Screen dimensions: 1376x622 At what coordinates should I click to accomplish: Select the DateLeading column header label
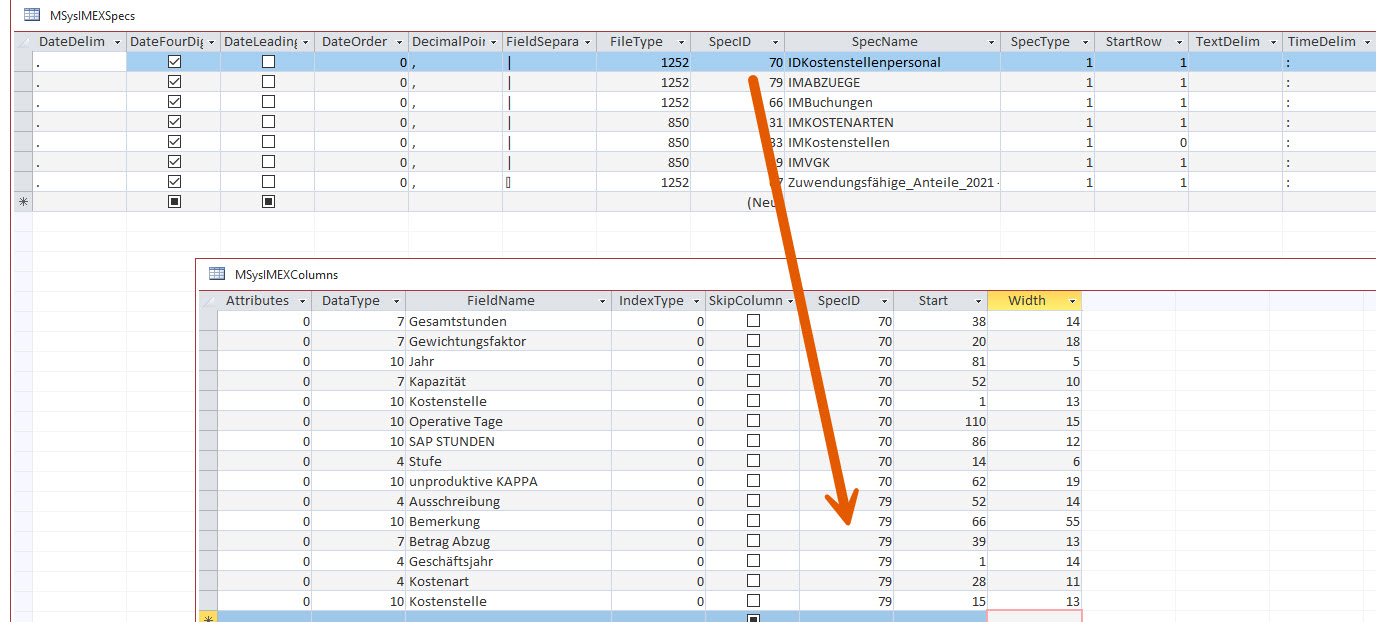(x=260, y=42)
